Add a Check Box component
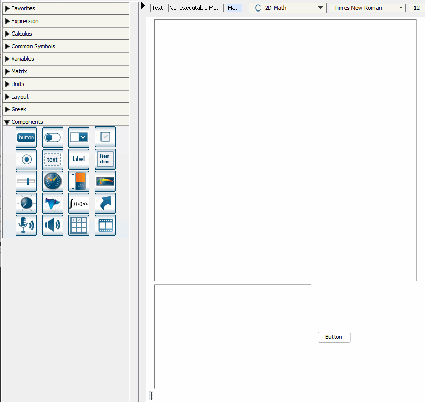 105,137
